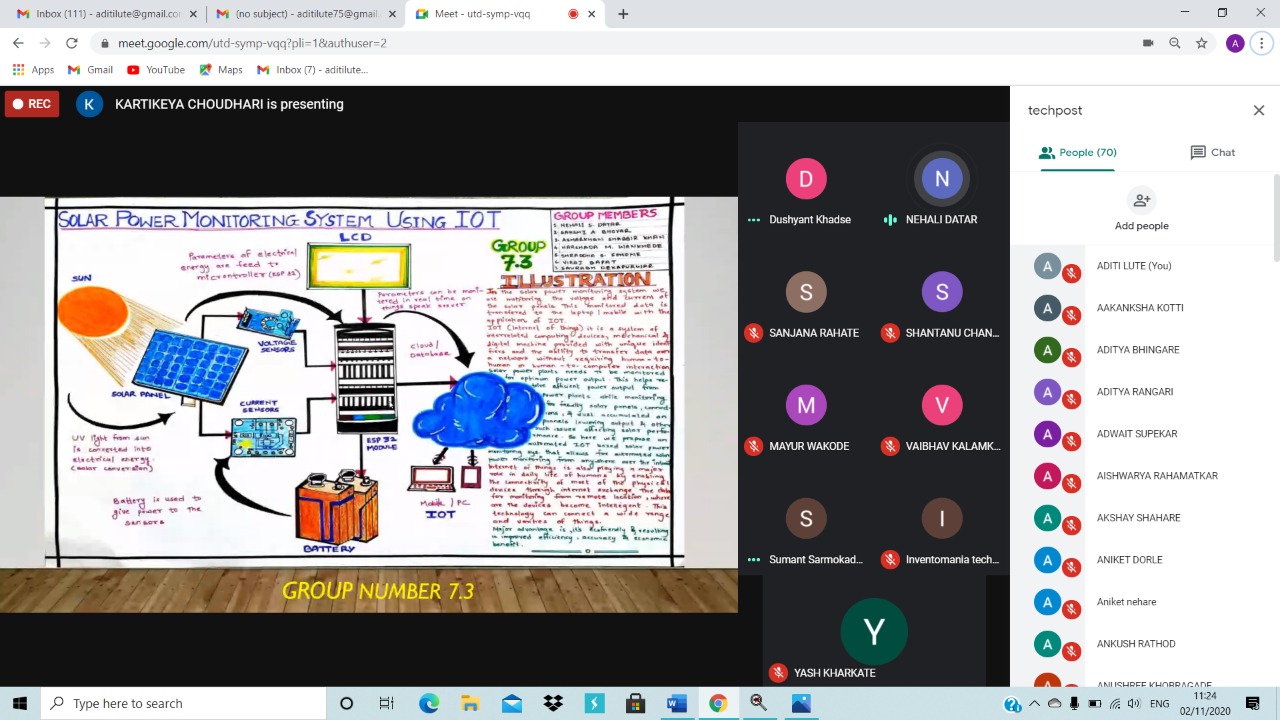Open Microsoft Edge from the taskbar
This screenshot has height=720, width=1280.
point(429,703)
